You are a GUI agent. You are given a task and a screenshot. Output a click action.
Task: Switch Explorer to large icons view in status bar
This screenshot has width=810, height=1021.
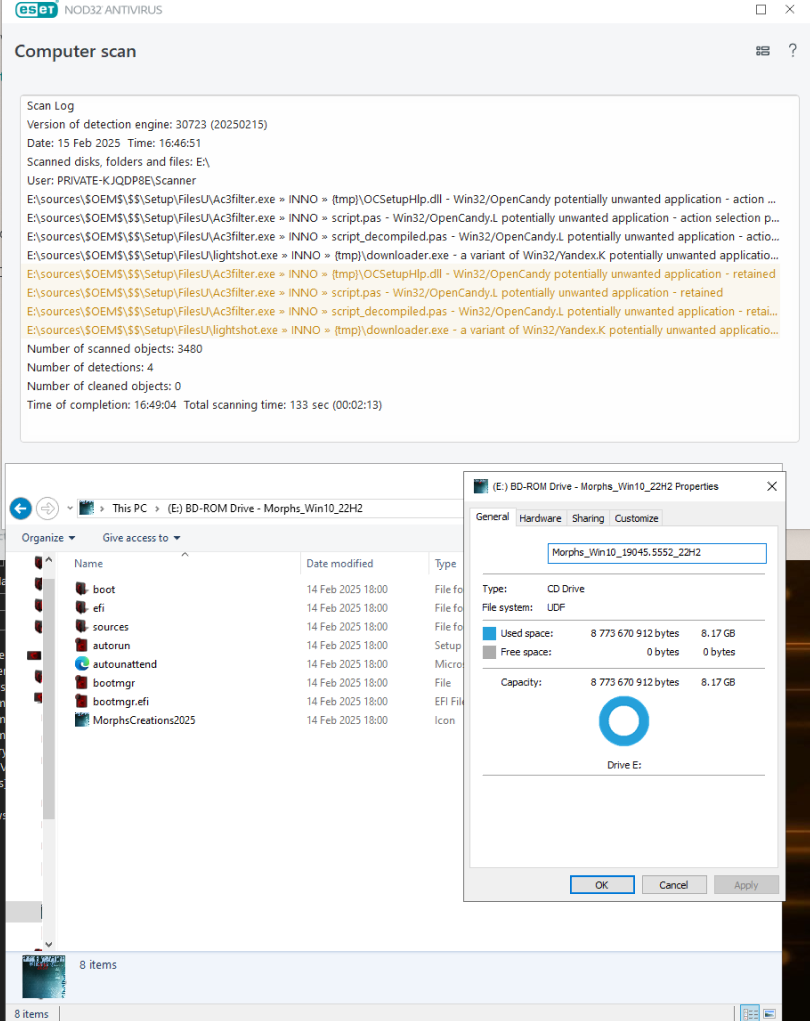pyautogui.click(x=769, y=1014)
